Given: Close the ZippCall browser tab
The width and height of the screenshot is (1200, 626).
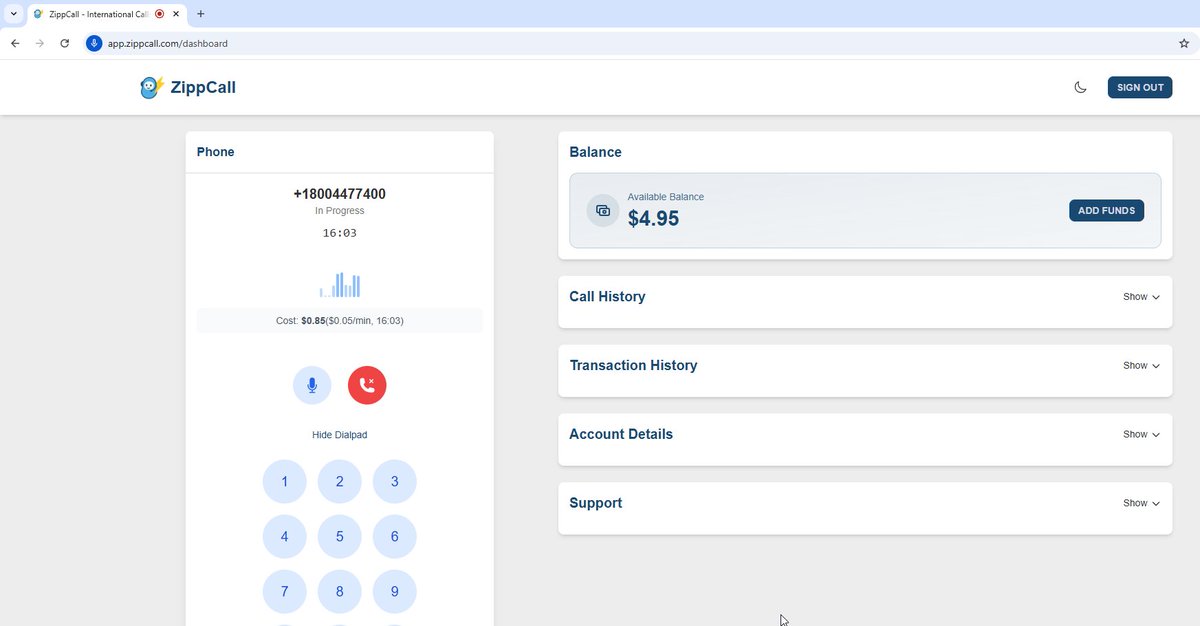Looking at the screenshot, I should click(x=177, y=14).
